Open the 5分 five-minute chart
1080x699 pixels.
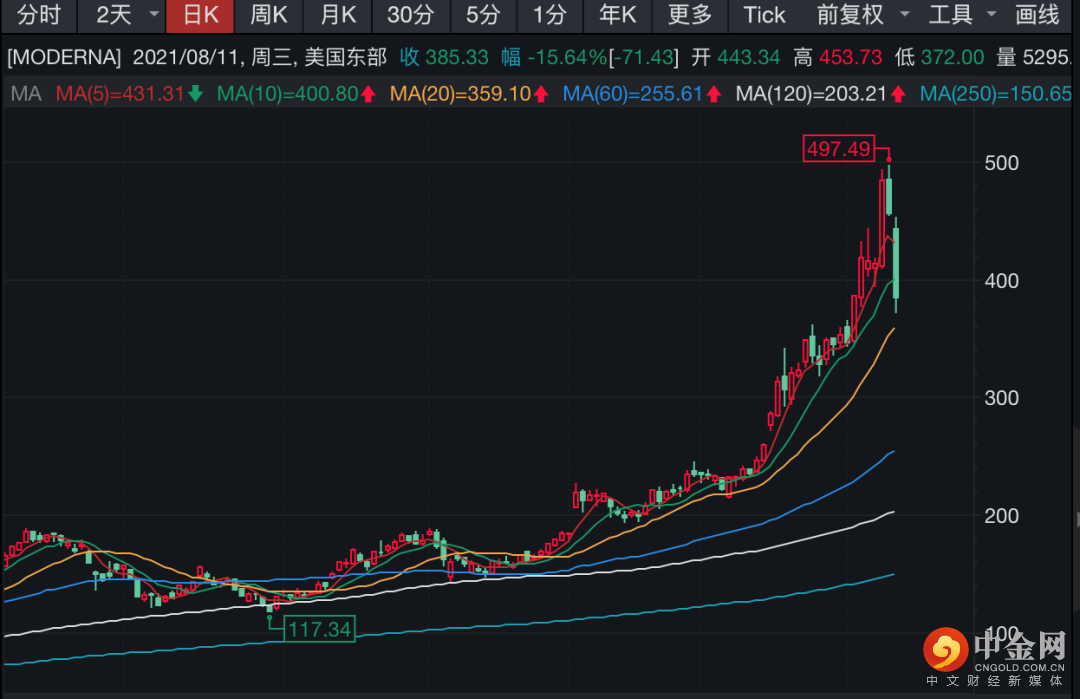pos(483,15)
